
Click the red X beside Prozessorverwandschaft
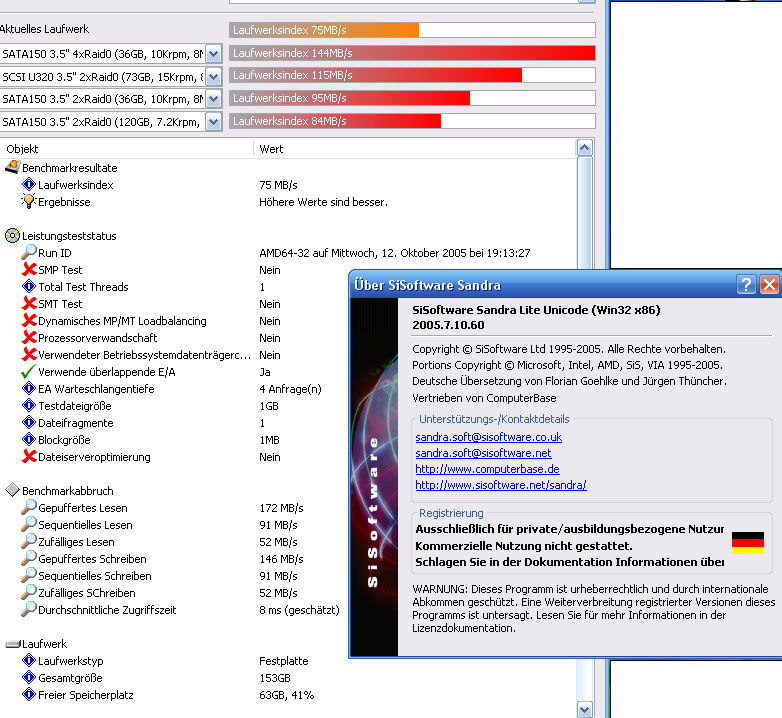coord(29,337)
